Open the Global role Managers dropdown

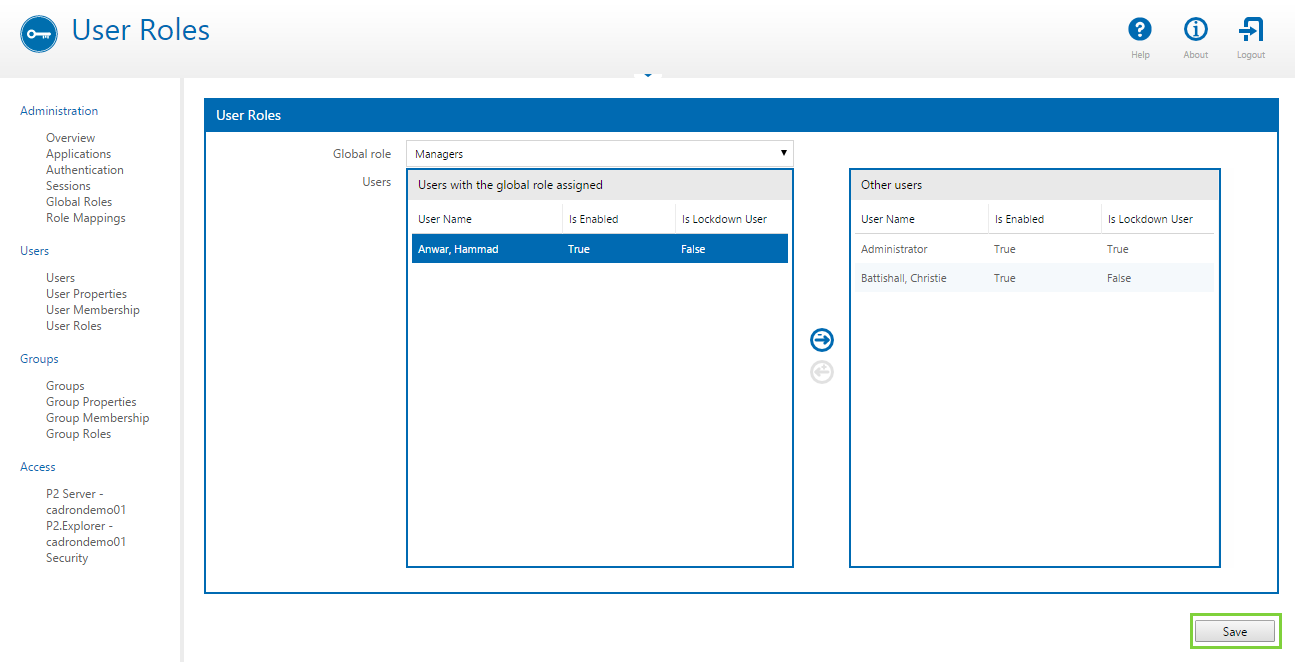599,154
